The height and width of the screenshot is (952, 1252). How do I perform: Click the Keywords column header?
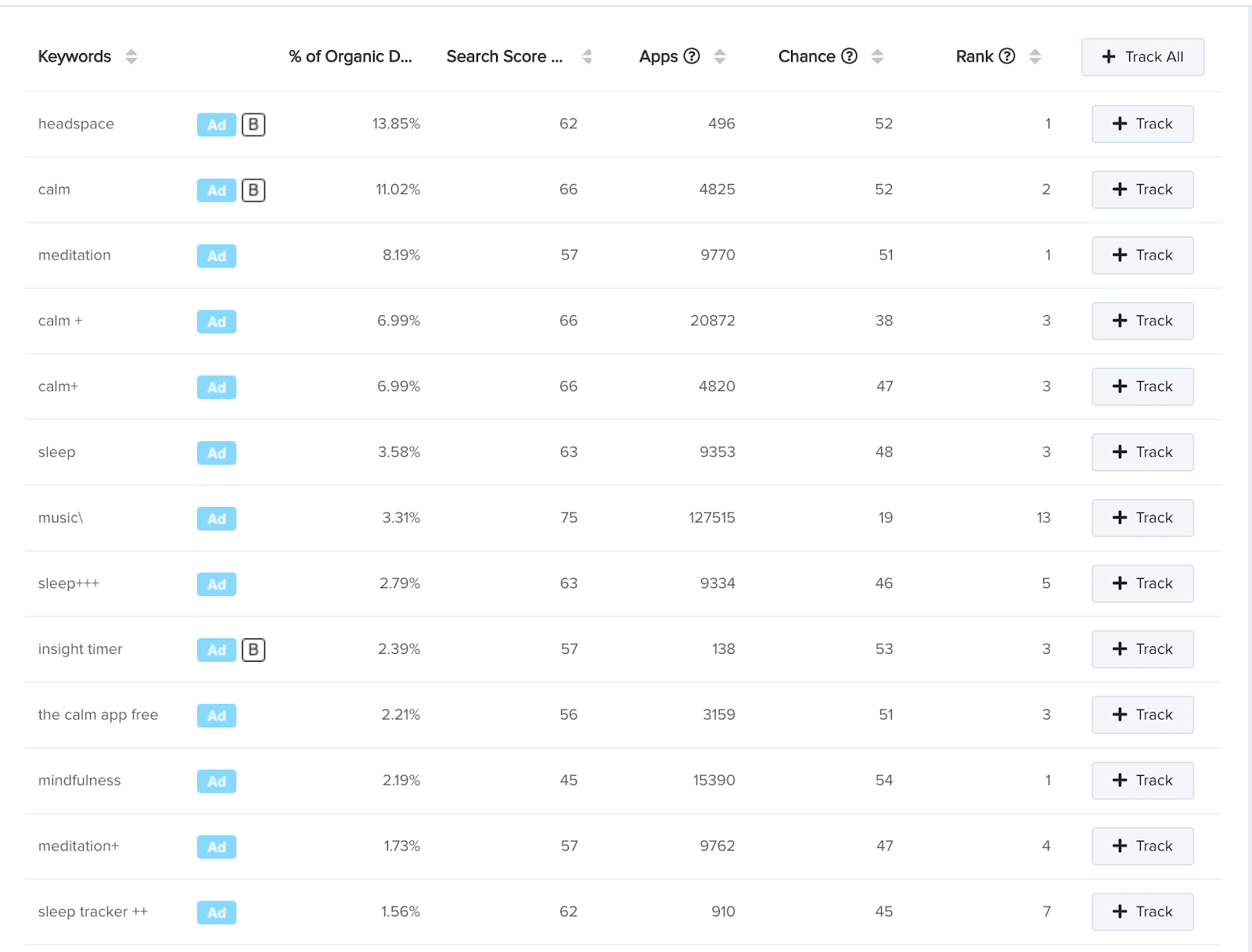click(x=74, y=56)
